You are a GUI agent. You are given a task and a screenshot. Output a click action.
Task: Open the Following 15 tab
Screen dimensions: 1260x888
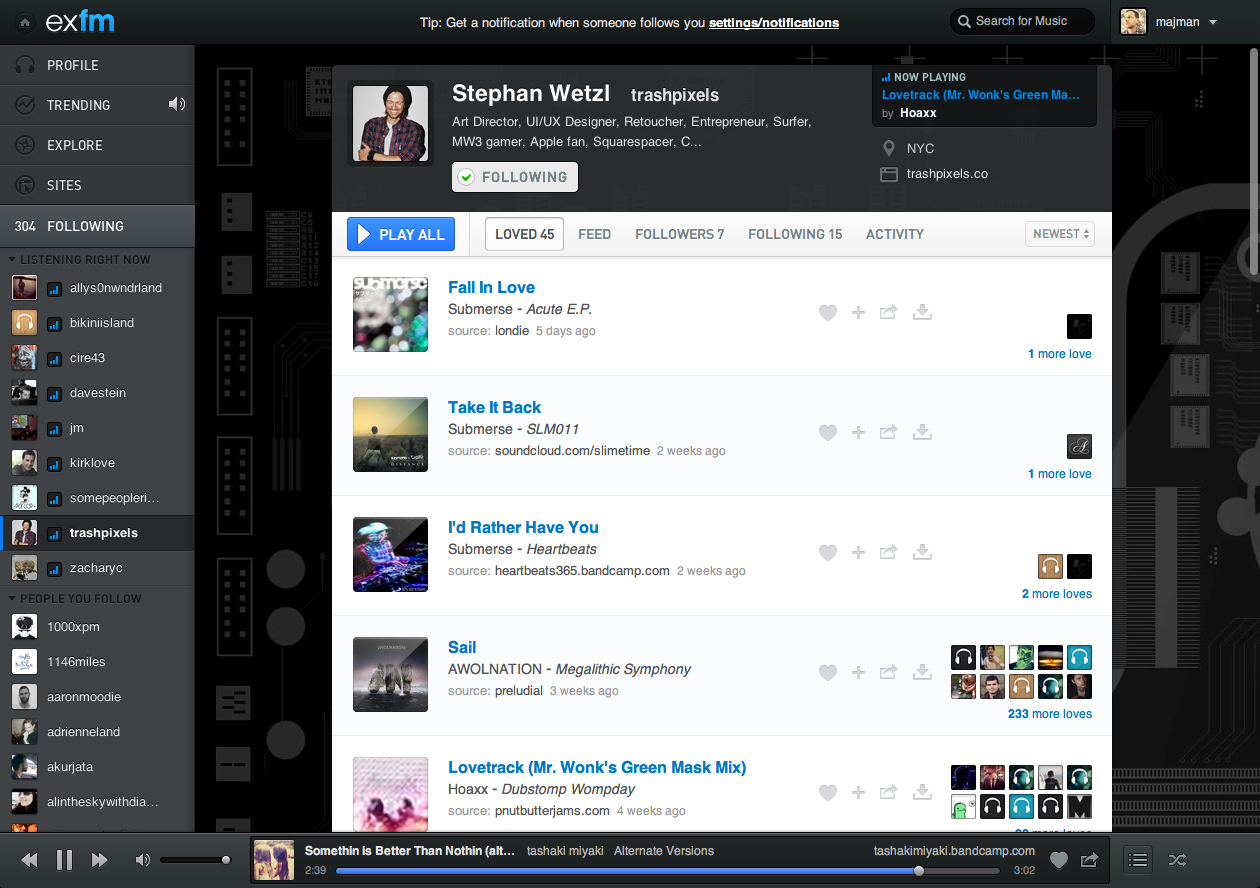795,234
